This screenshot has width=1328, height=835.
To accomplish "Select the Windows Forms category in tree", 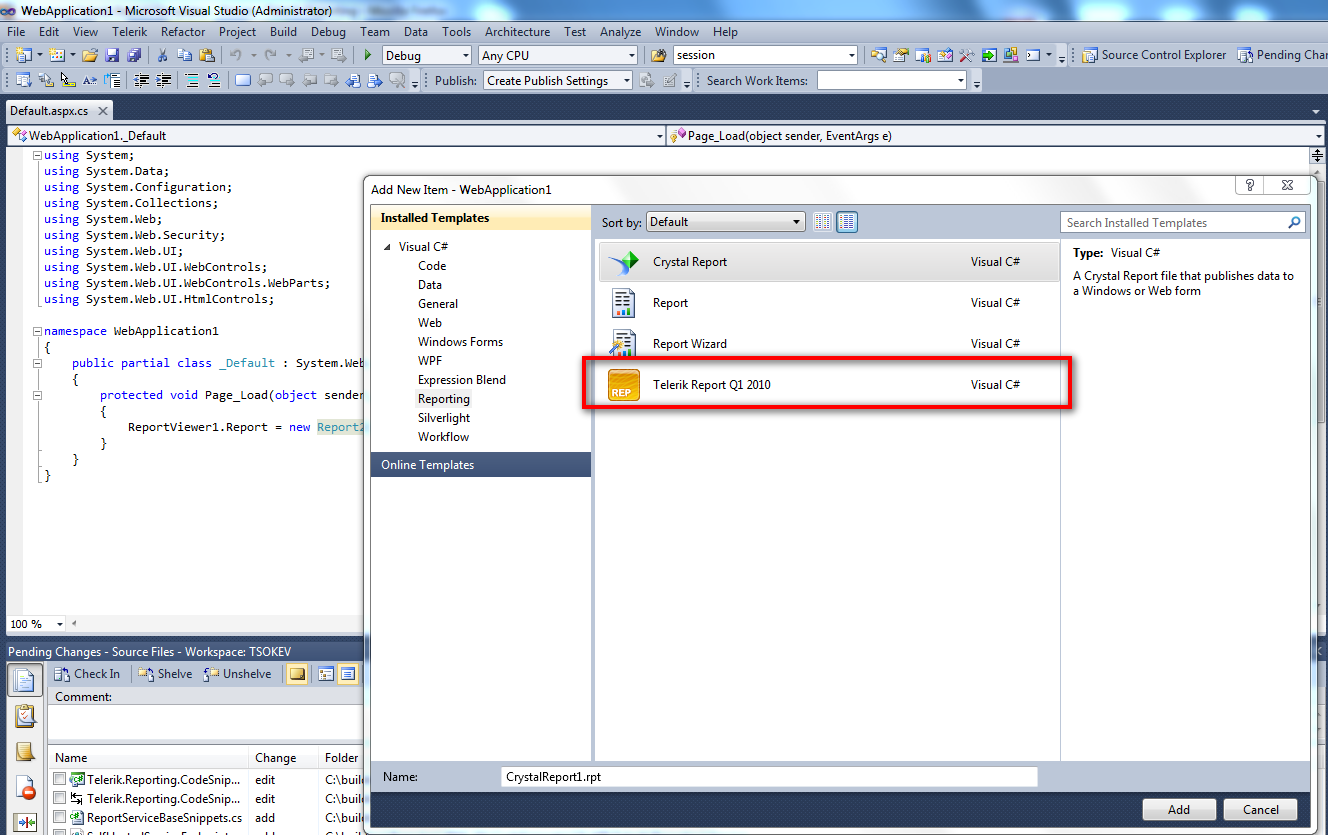I will click(x=460, y=342).
